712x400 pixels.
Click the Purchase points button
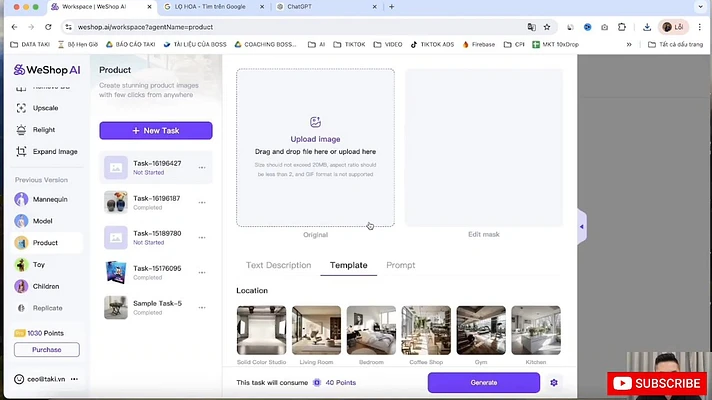tap(47, 350)
